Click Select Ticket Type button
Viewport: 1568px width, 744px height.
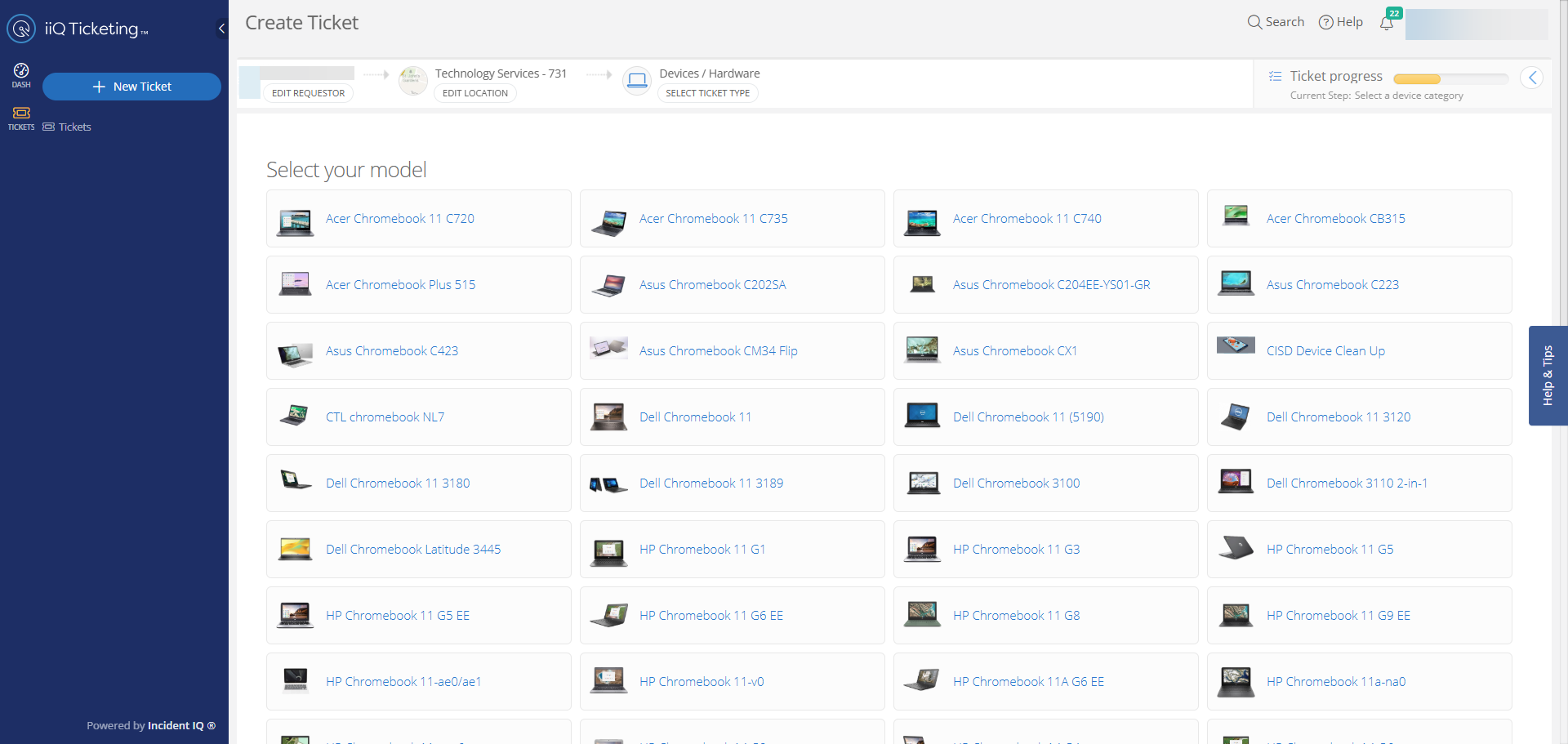(707, 93)
